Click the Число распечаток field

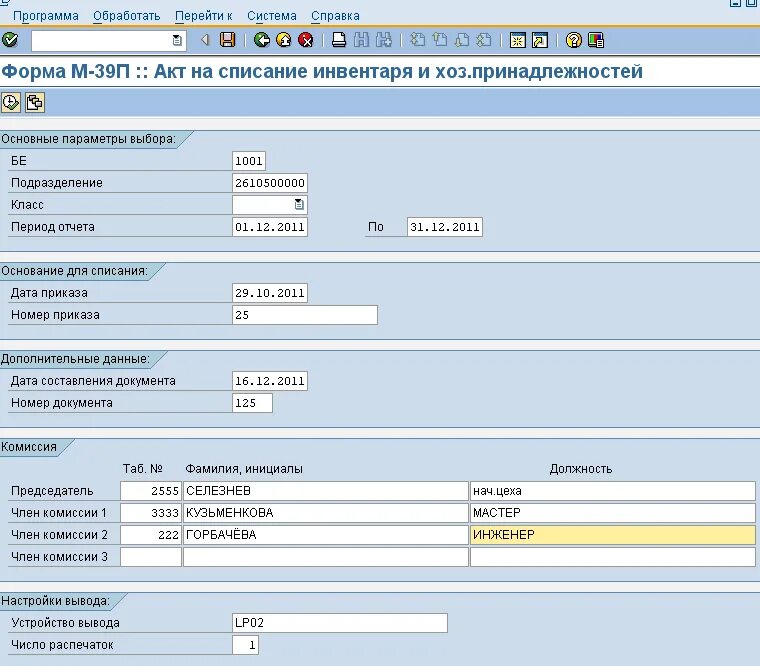pyautogui.click(x=245, y=645)
